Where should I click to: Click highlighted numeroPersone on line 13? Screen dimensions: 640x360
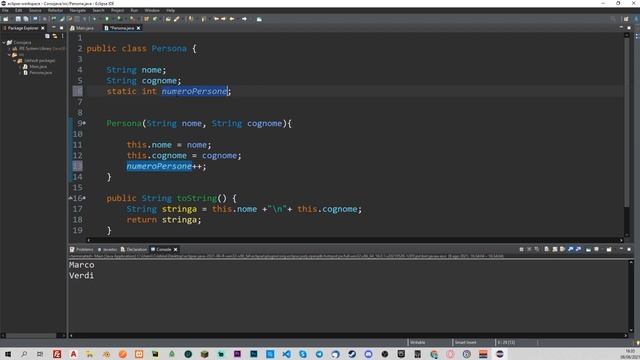pos(159,166)
